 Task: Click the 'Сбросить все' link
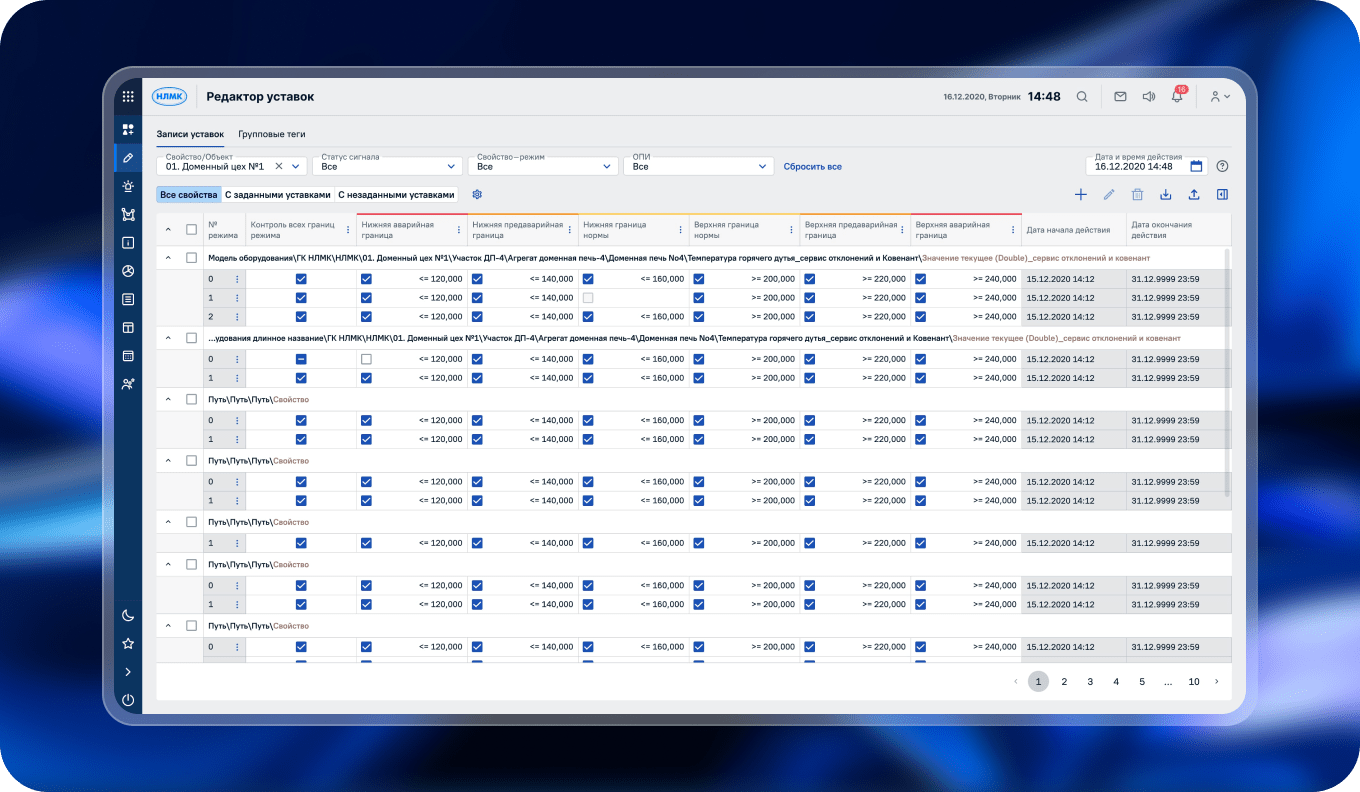click(812, 167)
